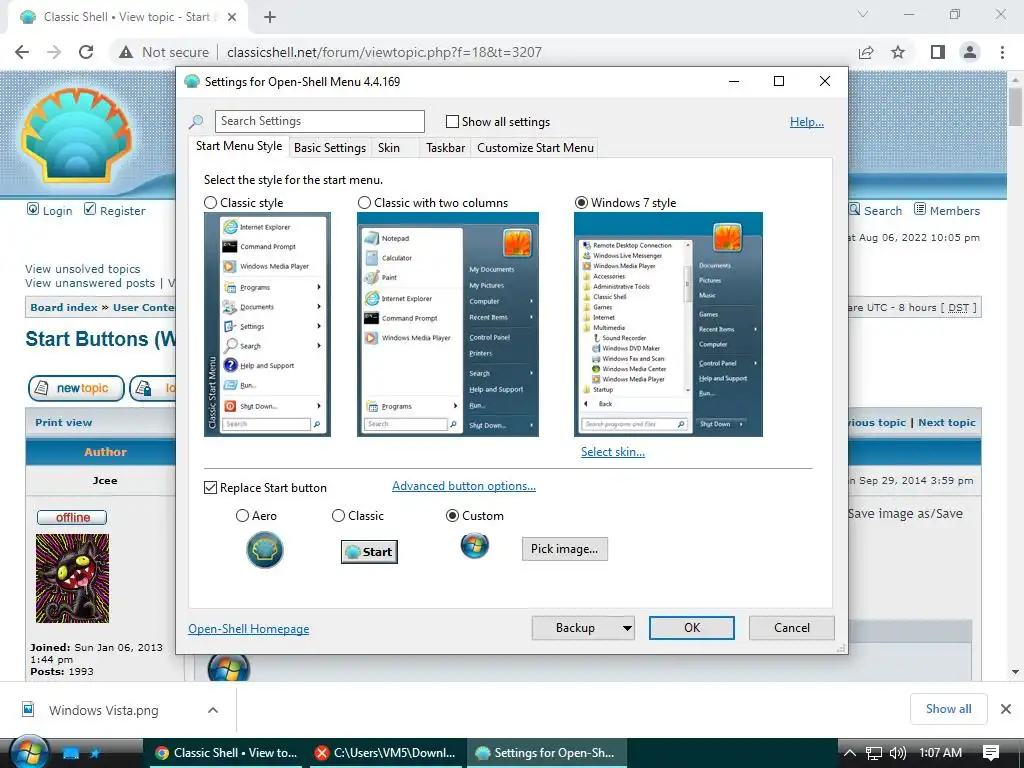Expand the Backup button dropdown arrow
This screenshot has height=768, width=1024.
pyautogui.click(x=627, y=628)
